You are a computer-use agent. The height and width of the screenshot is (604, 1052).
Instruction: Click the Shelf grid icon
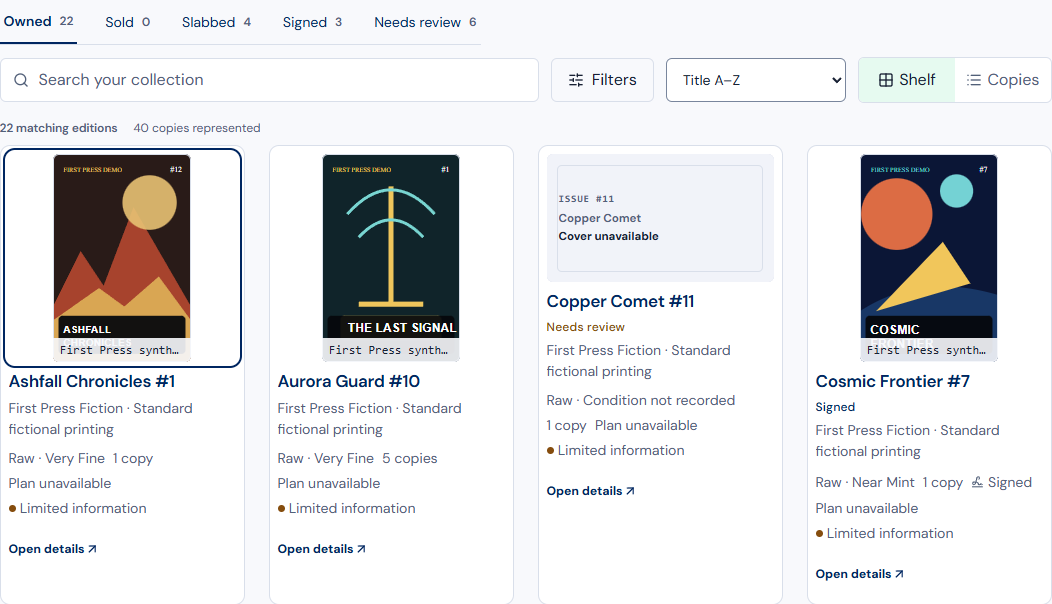[x=886, y=80]
